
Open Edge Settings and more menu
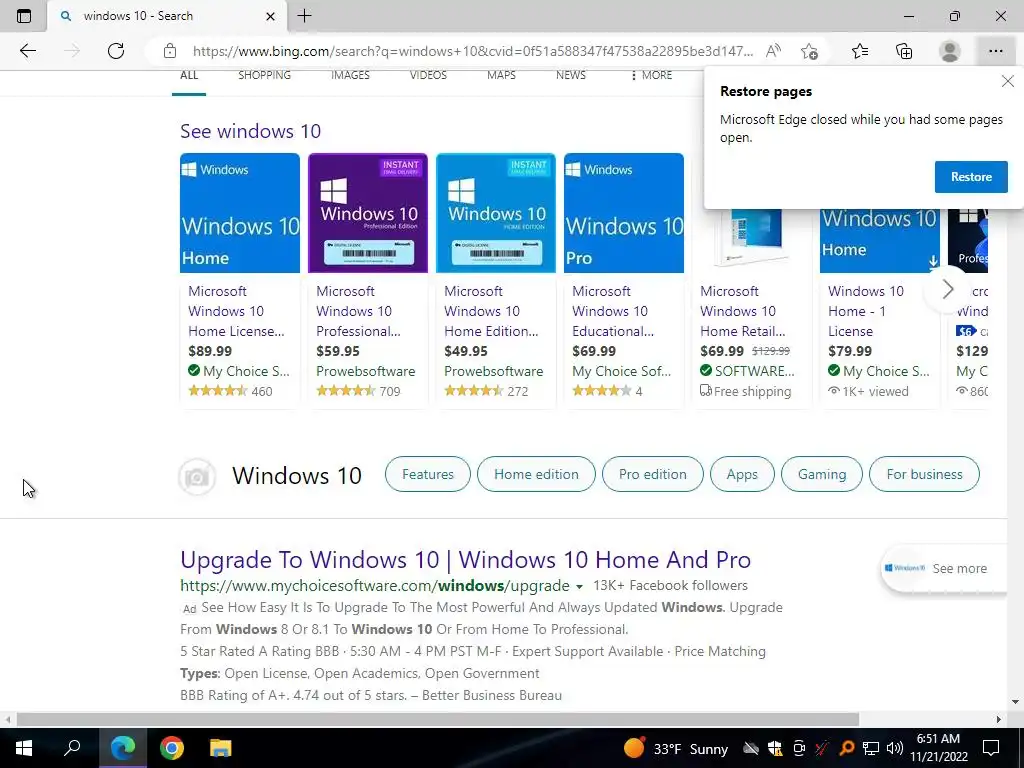995,51
